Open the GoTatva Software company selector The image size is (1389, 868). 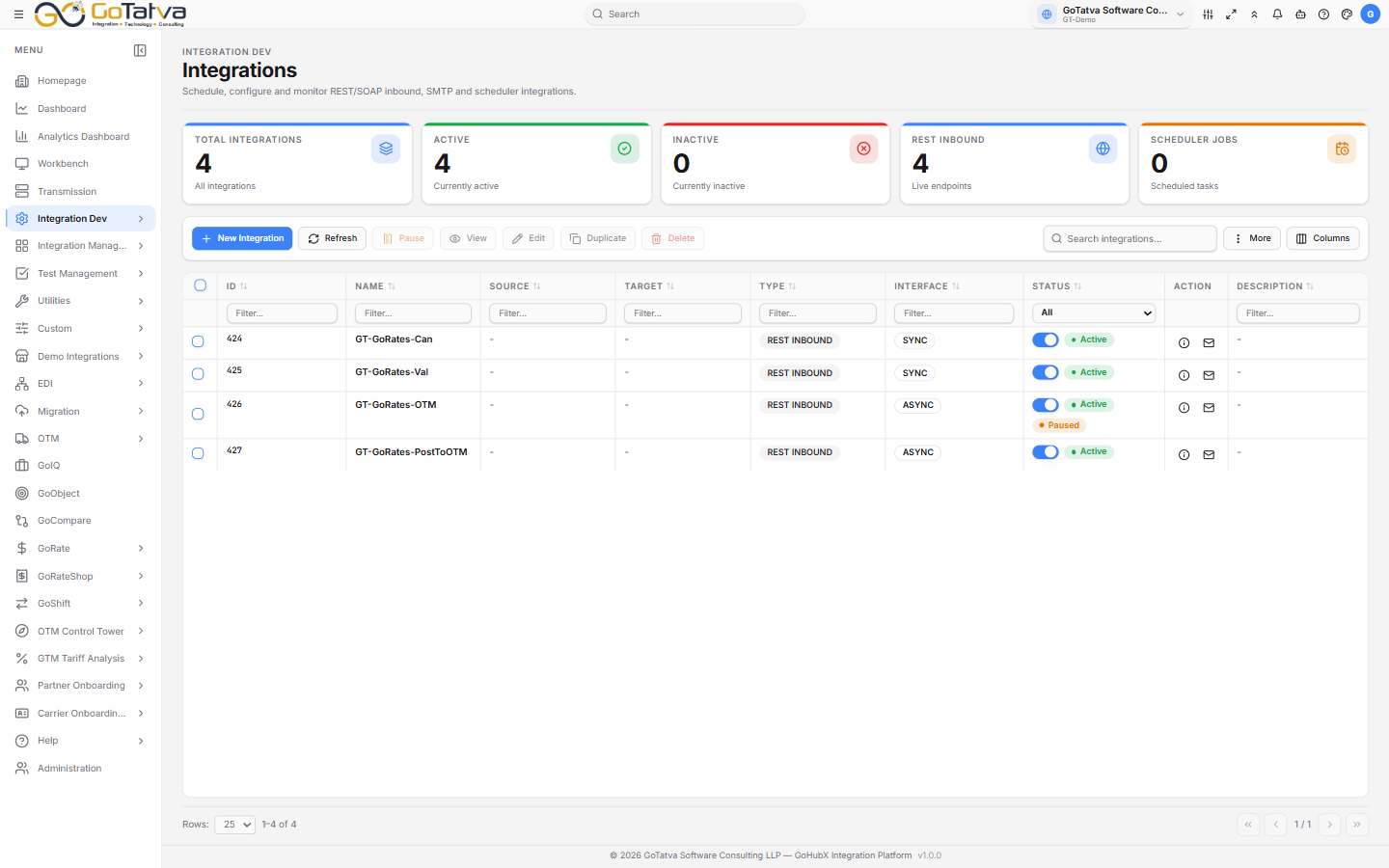click(x=1111, y=14)
